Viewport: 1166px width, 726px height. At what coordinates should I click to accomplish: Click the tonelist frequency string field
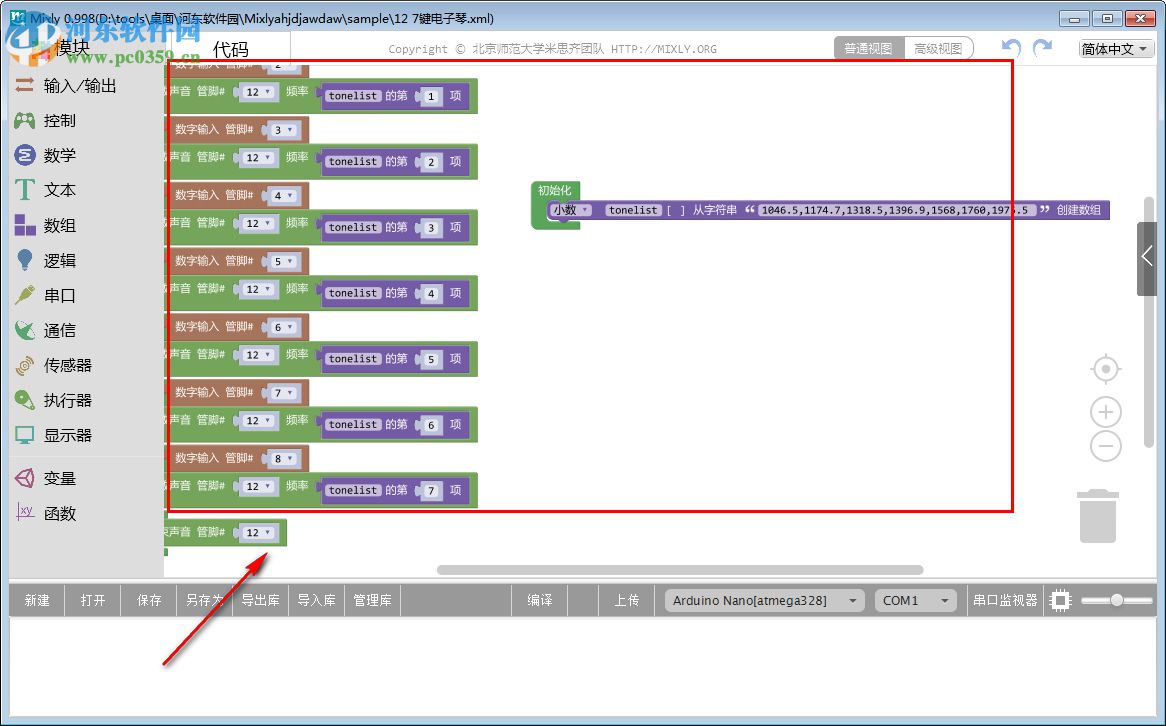[x=895, y=211]
